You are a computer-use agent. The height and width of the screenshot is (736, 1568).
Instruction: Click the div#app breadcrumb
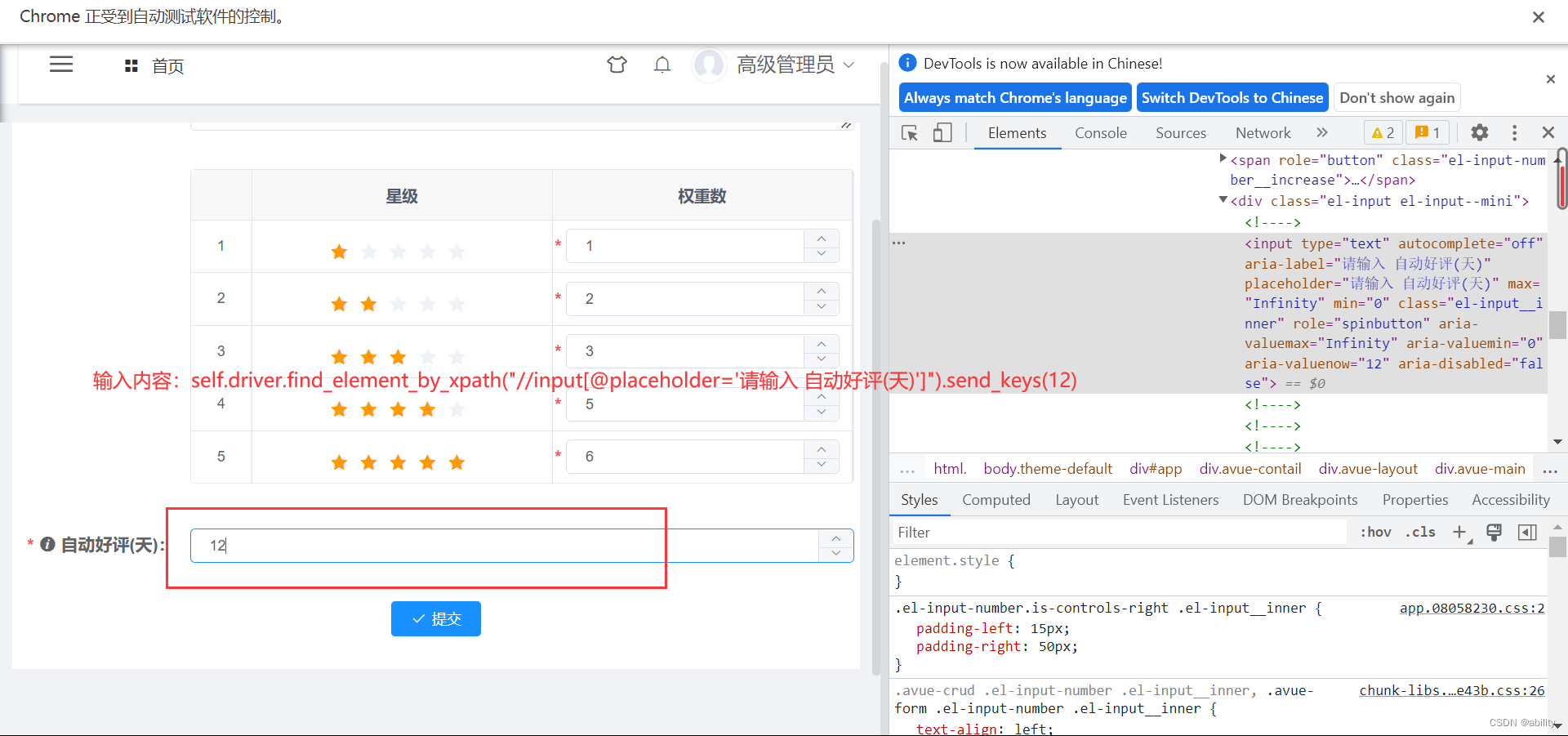(1156, 469)
